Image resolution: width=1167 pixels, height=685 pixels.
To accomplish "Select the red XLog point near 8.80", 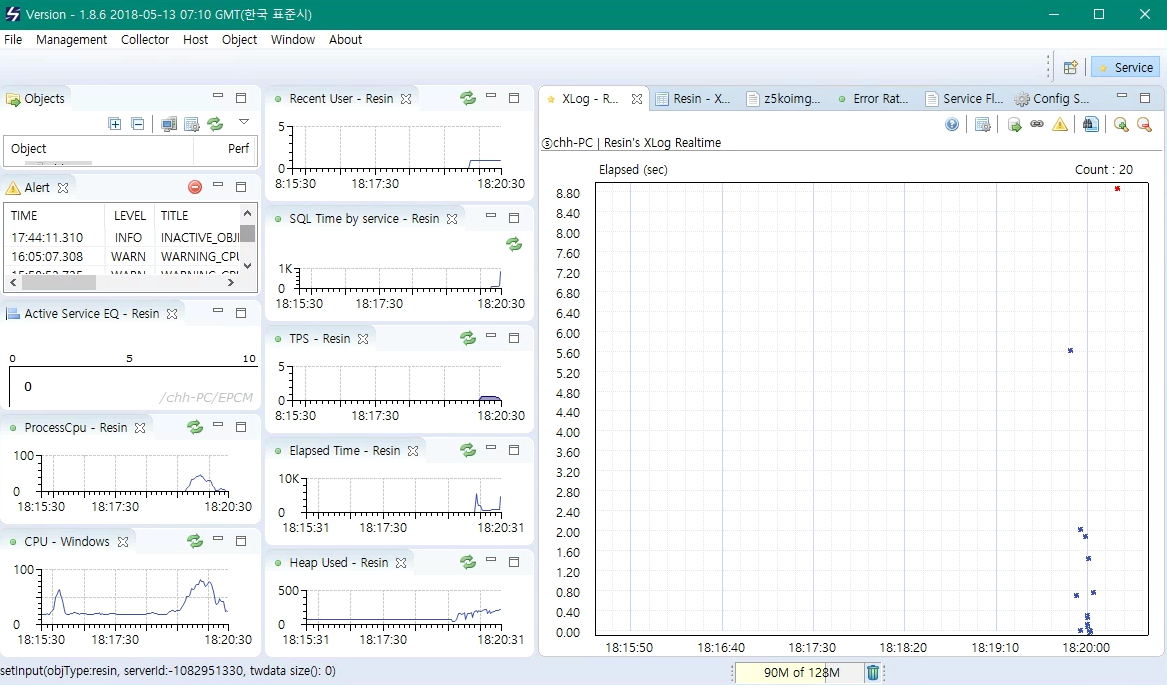I will (x=1117, y=188).
